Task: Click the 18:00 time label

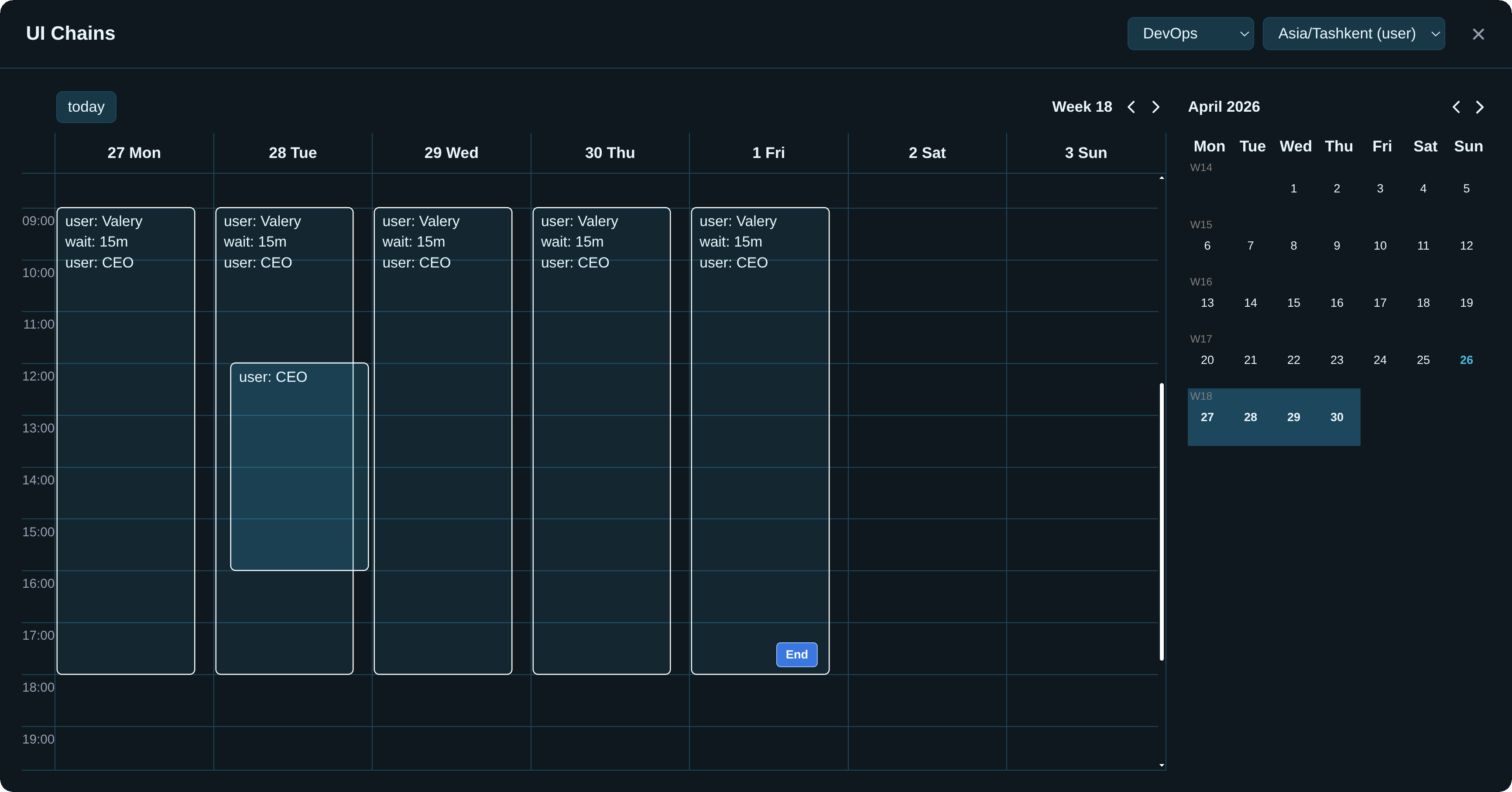Action: pos(38,688)
